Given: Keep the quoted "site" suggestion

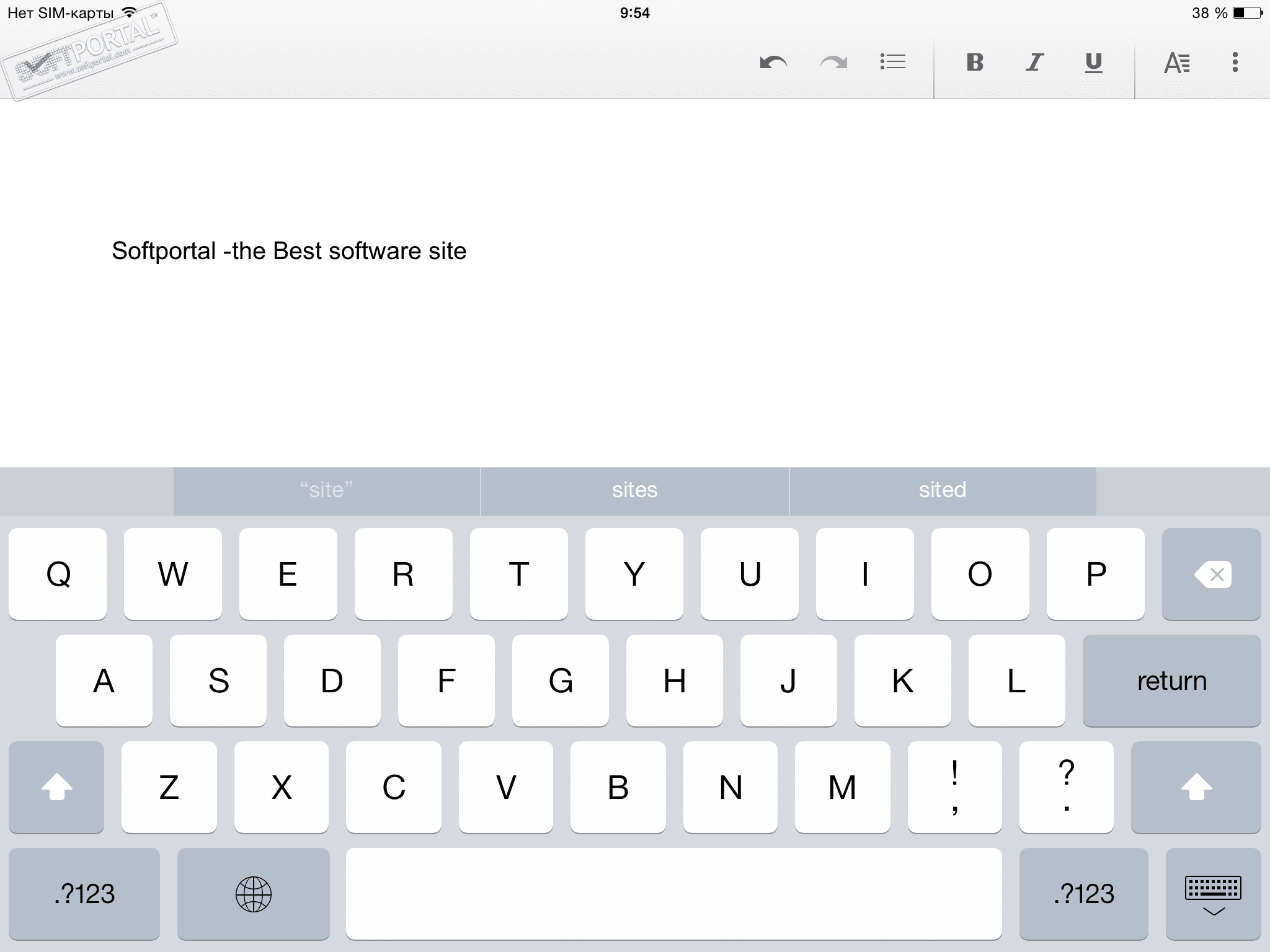Looking at the screenshot, I should (326, 490).
